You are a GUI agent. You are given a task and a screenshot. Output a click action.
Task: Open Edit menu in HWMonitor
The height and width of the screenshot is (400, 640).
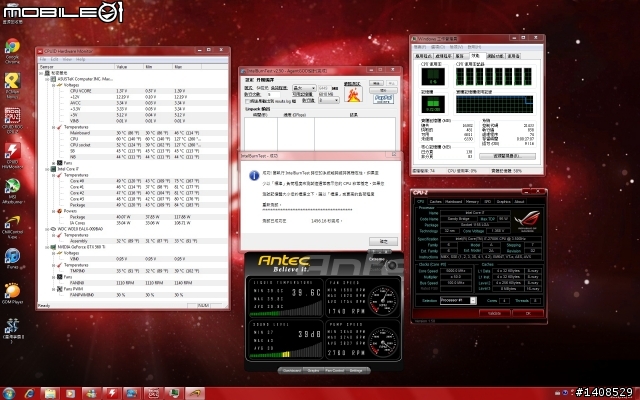click(55, 60)
